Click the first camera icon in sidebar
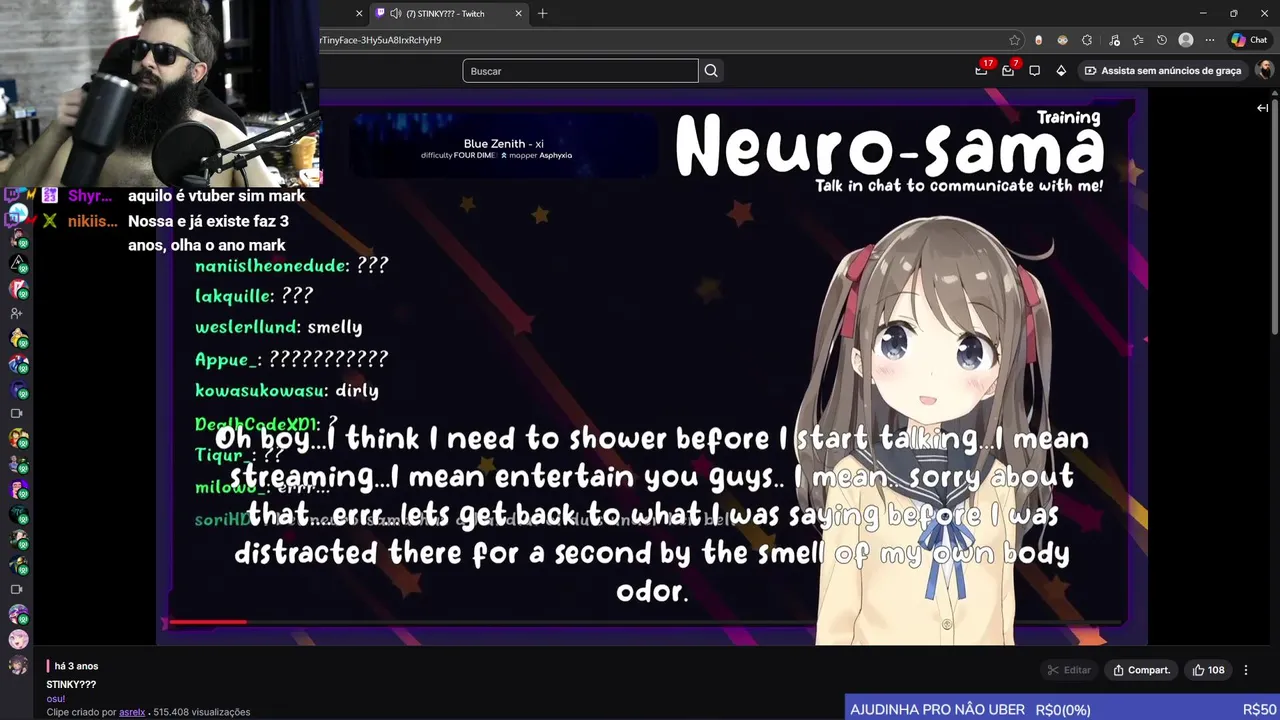This screenshot has height=720, width=1280. pyautogui.click(x=16, y=413)
